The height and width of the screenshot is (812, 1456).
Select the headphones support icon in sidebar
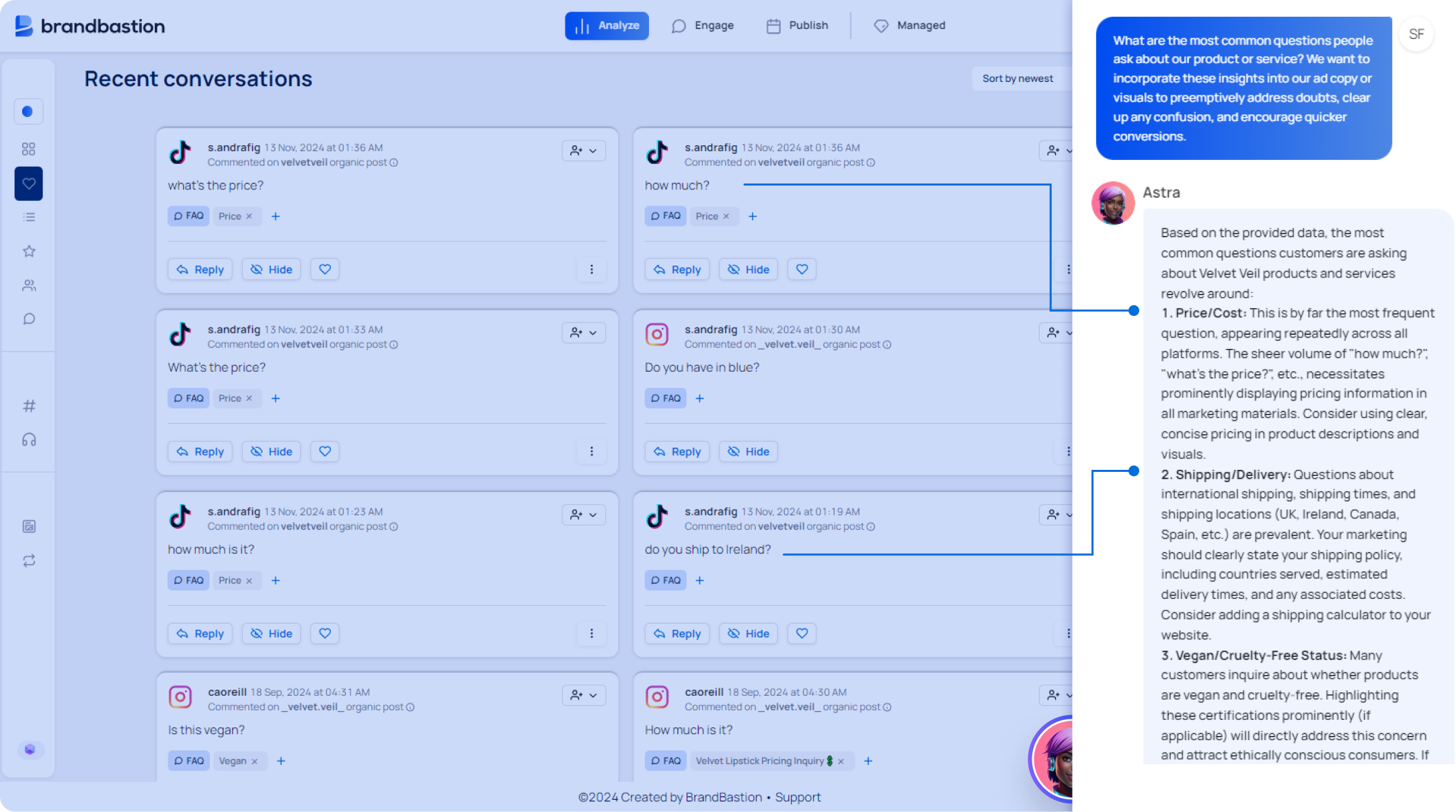[x=28, y=439]
